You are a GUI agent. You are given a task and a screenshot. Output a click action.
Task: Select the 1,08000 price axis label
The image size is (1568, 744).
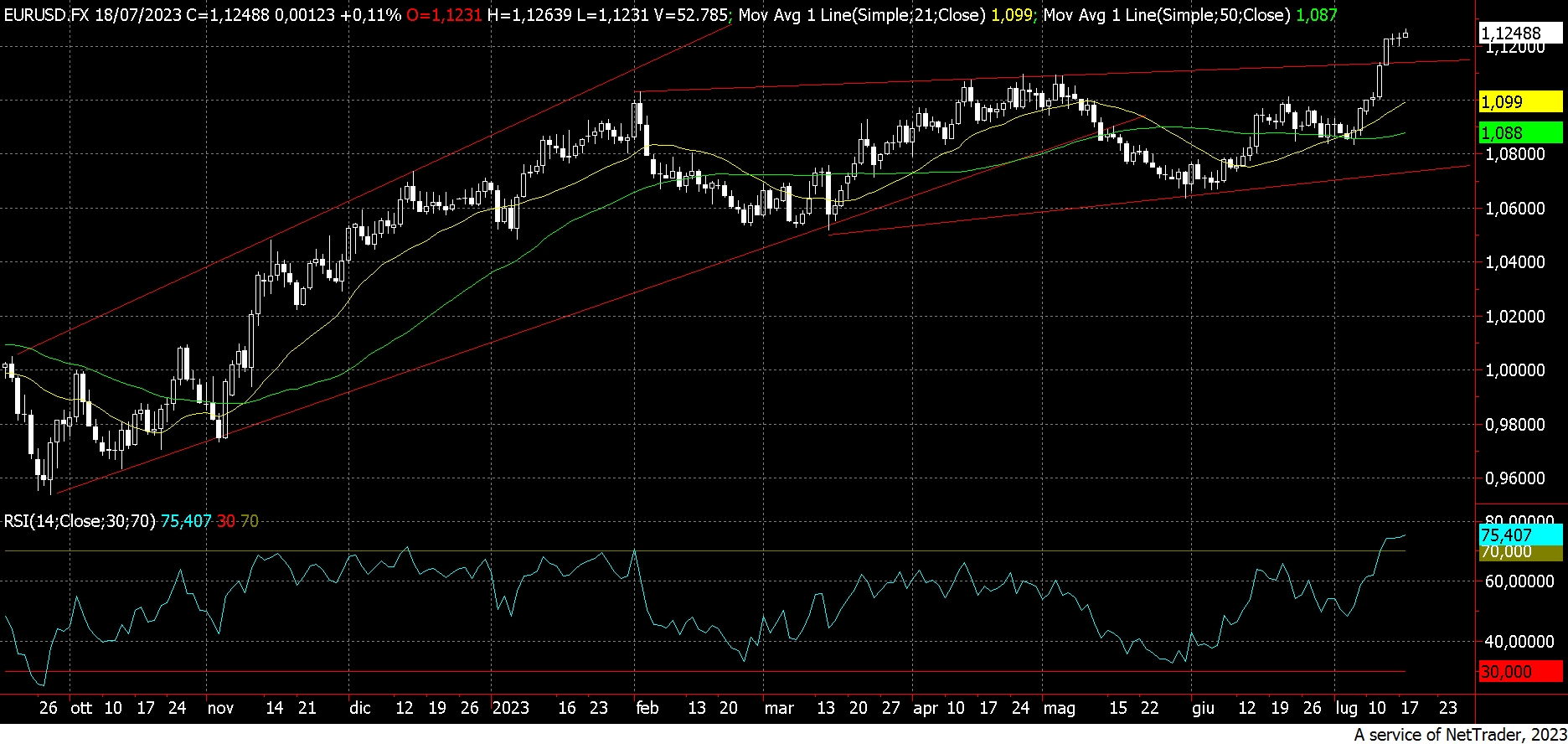(1514, 154)
